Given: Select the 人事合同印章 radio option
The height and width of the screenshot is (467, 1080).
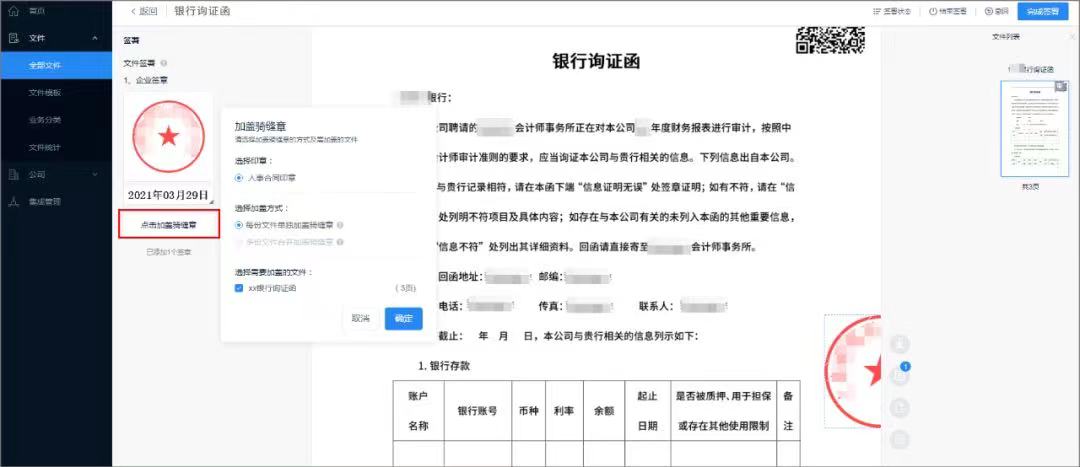Looking at the screenshot, I should coord(239,178).
